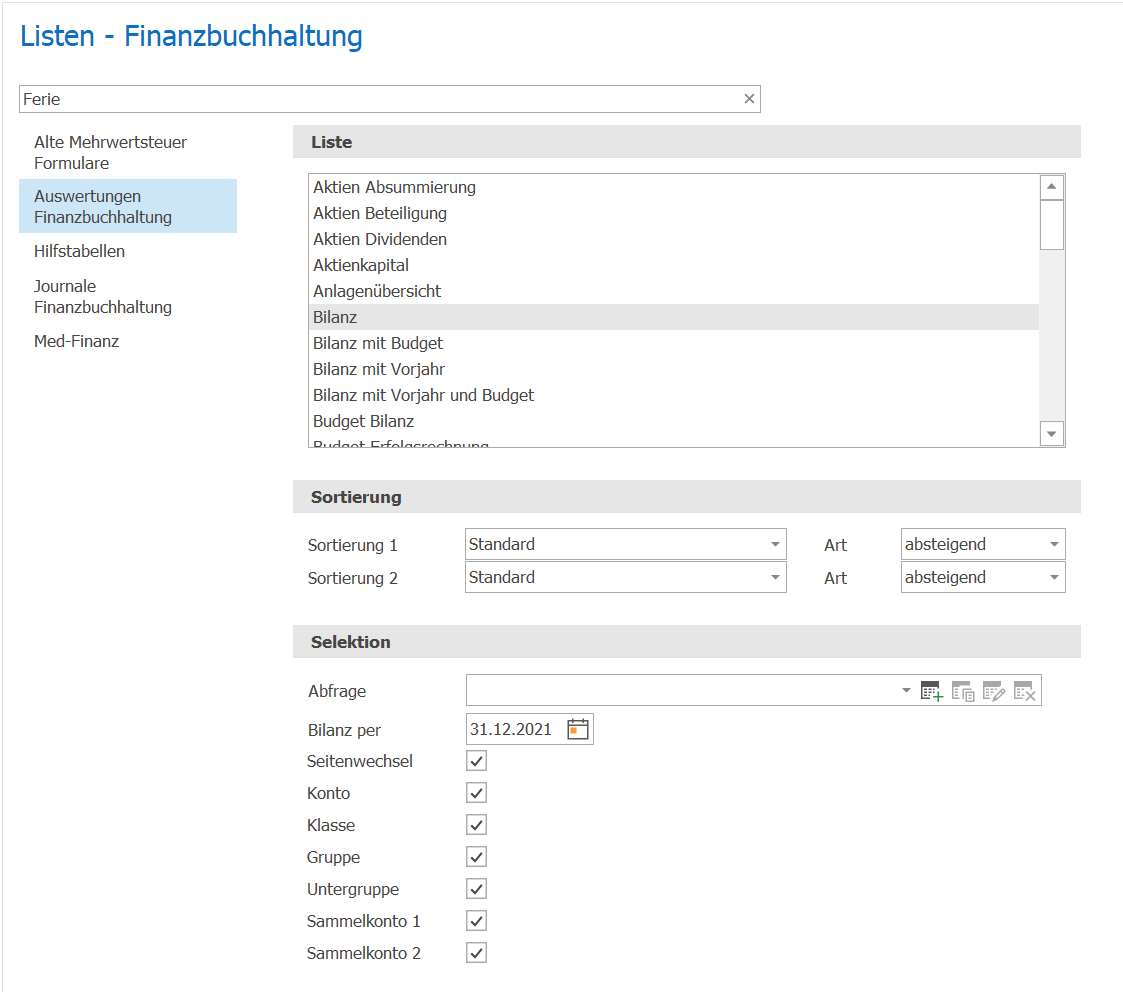This screenshot has height=992, width=1123.
Task: Click the list scrollbar up arrow
Action: point(1051,187)
